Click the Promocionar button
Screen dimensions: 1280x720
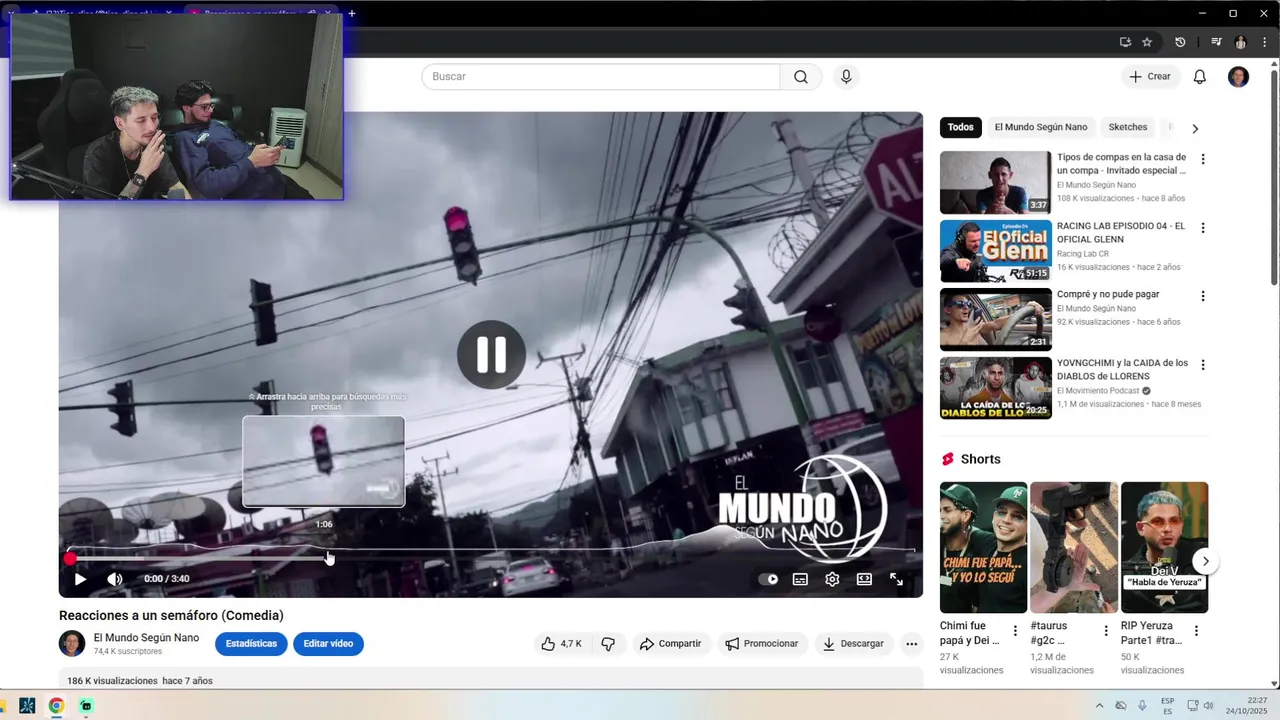[x=762, y=644]
